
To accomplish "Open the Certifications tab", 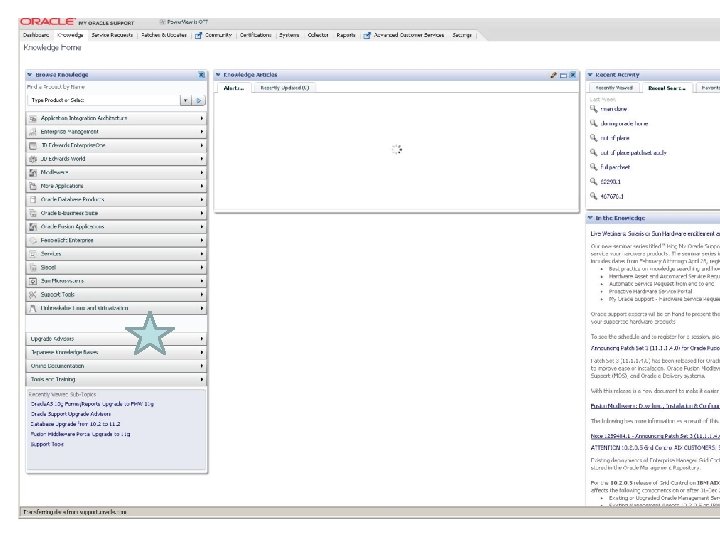I will (x=255, y=35).
